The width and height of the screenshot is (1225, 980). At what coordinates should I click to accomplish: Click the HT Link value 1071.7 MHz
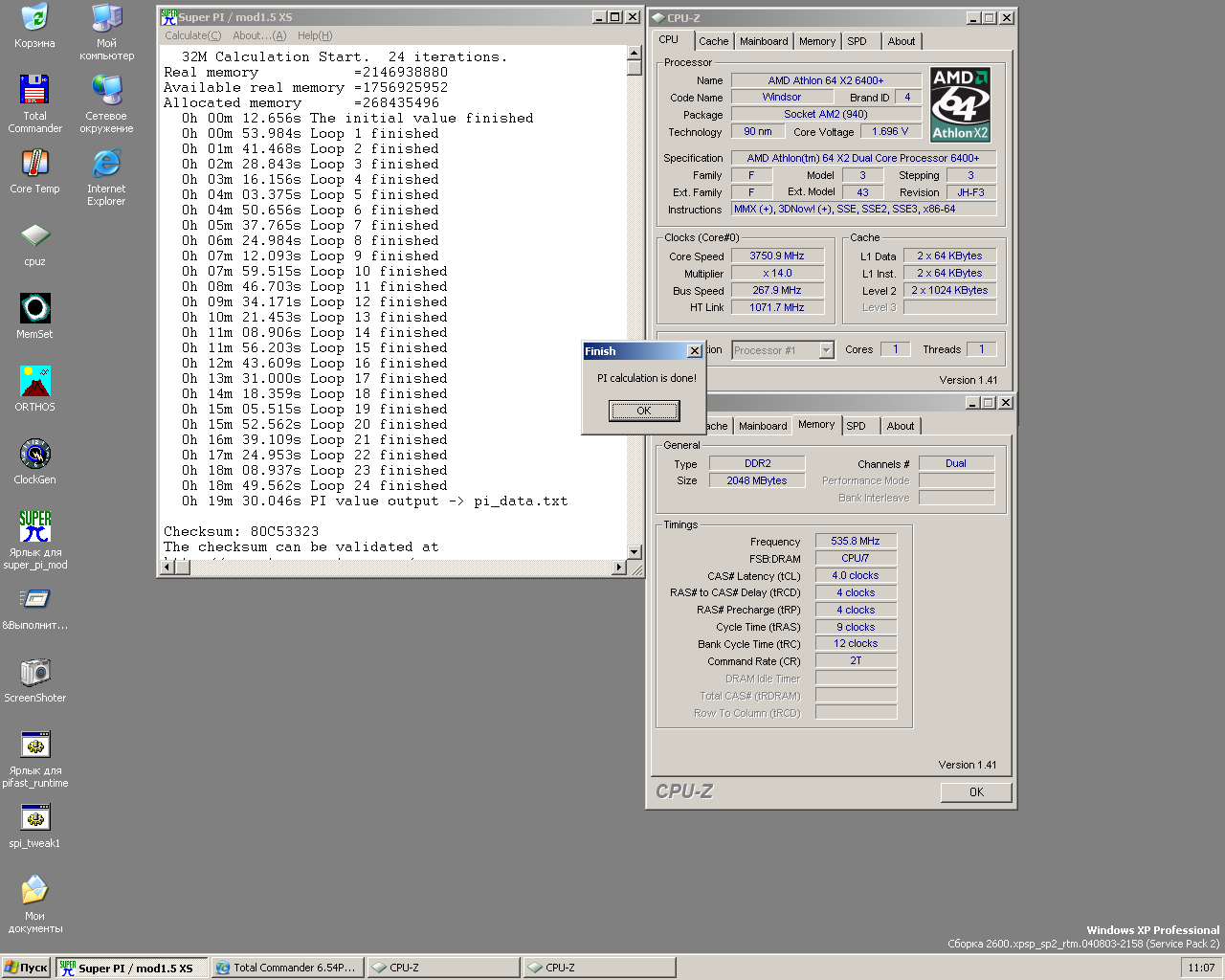(776, 307)
